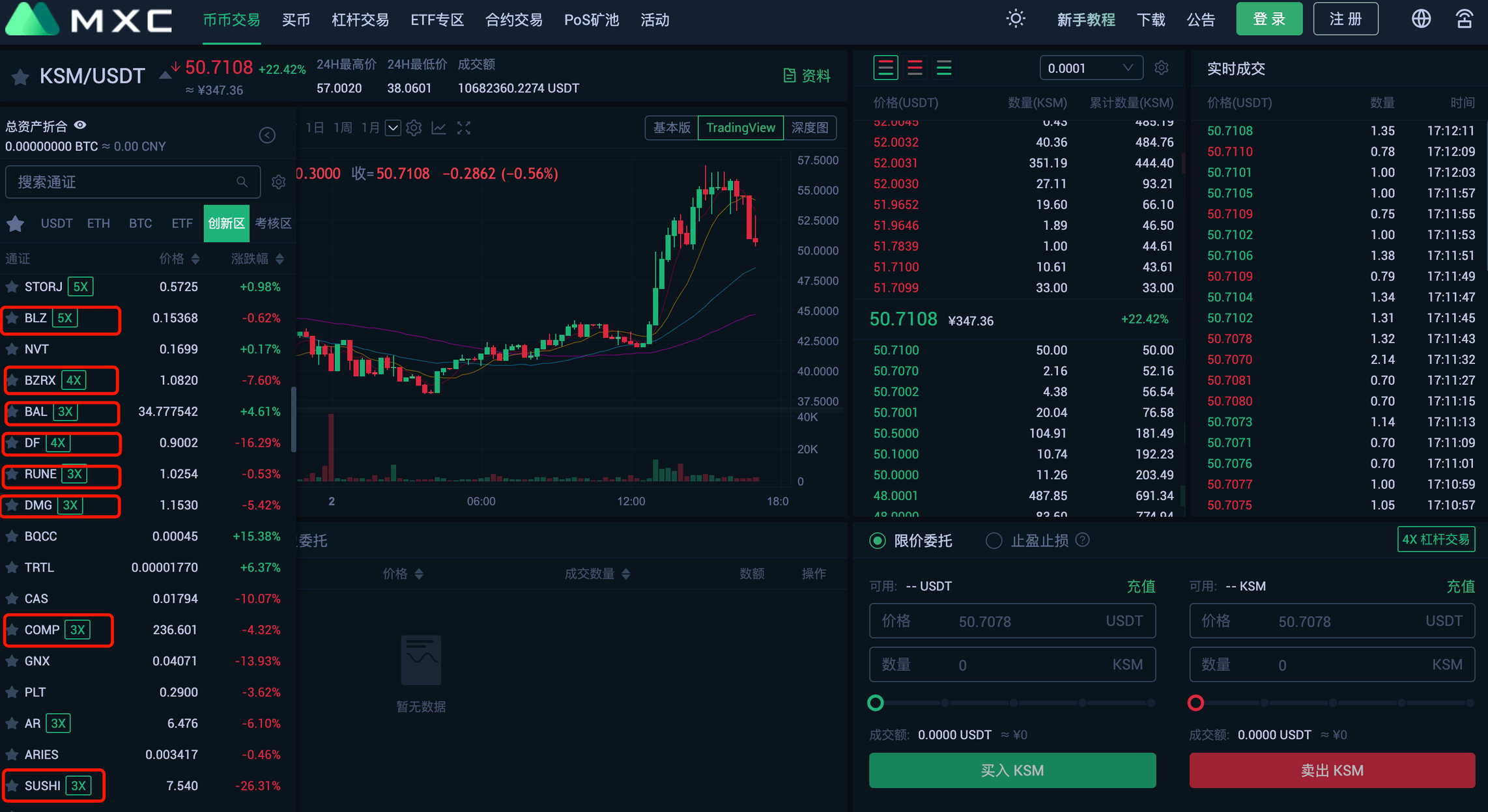Click the 充值 recharge link for USDT
Image resolution: width=1488 pixels, height=812 pixels.
(1140, 585)
